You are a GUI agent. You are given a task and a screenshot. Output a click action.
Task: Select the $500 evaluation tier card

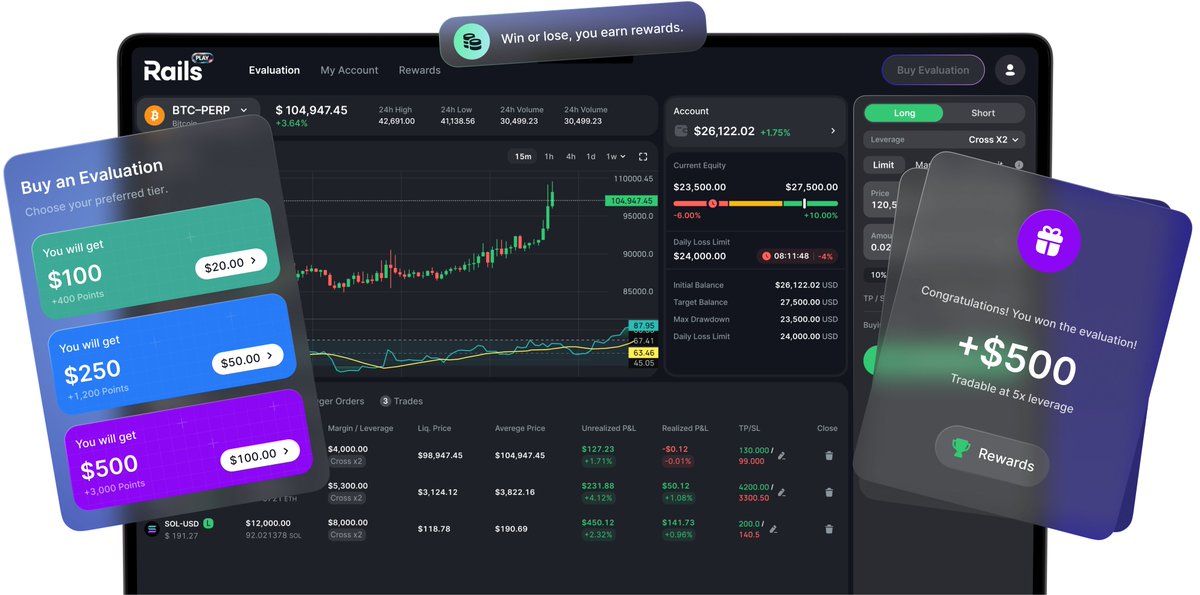pos(187,450)
